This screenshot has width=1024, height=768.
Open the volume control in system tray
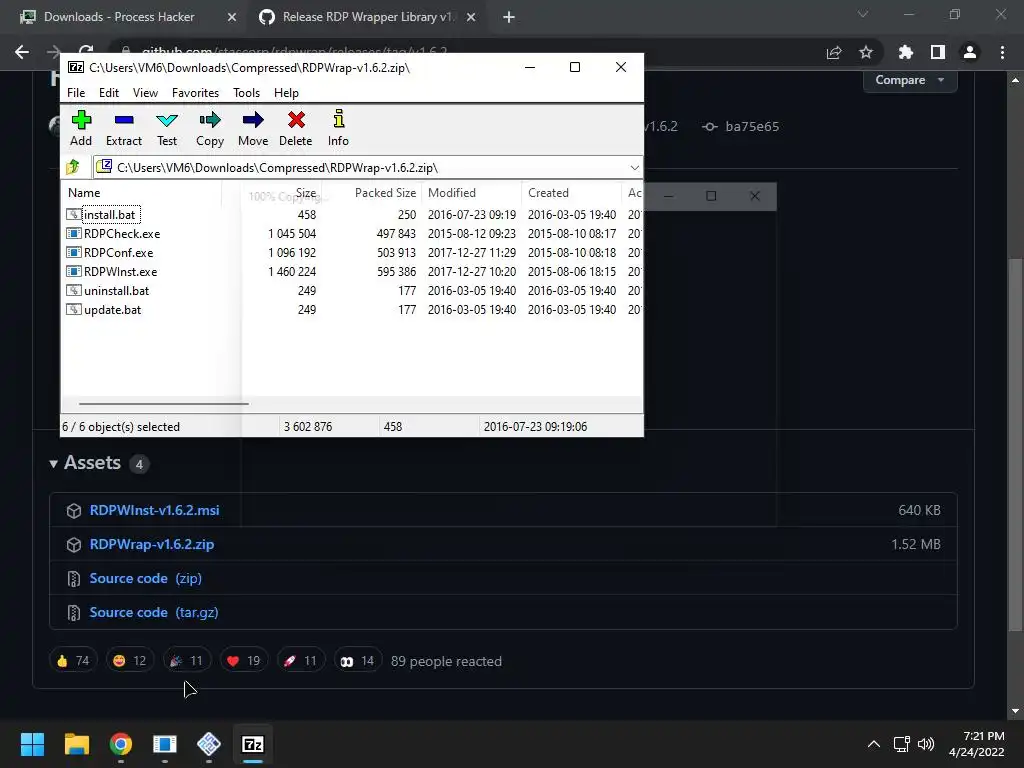(926, 744)
